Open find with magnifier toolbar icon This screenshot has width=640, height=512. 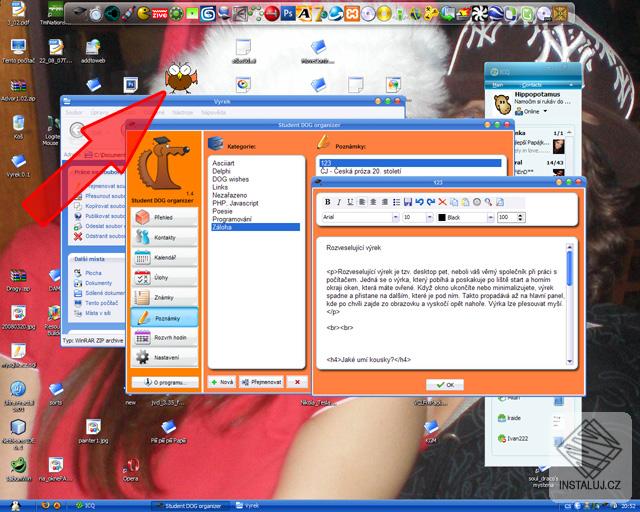coord(488,202)
